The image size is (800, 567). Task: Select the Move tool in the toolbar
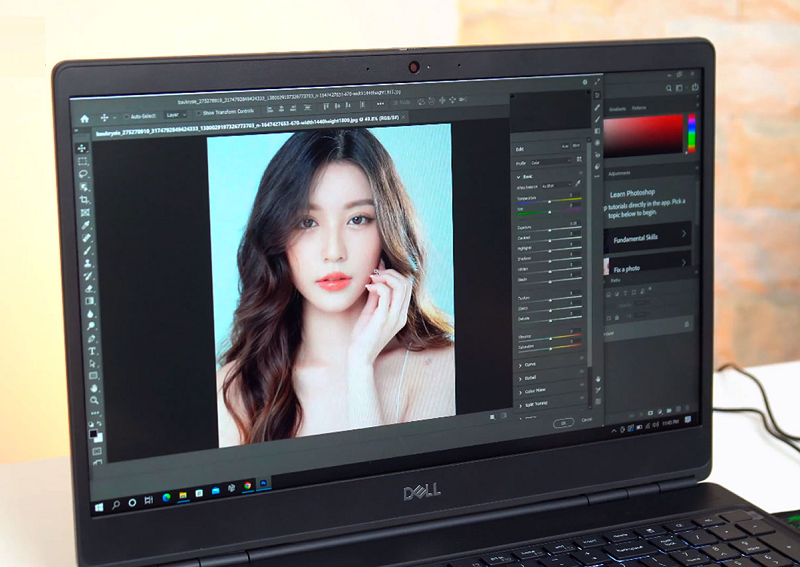[83, 147]
